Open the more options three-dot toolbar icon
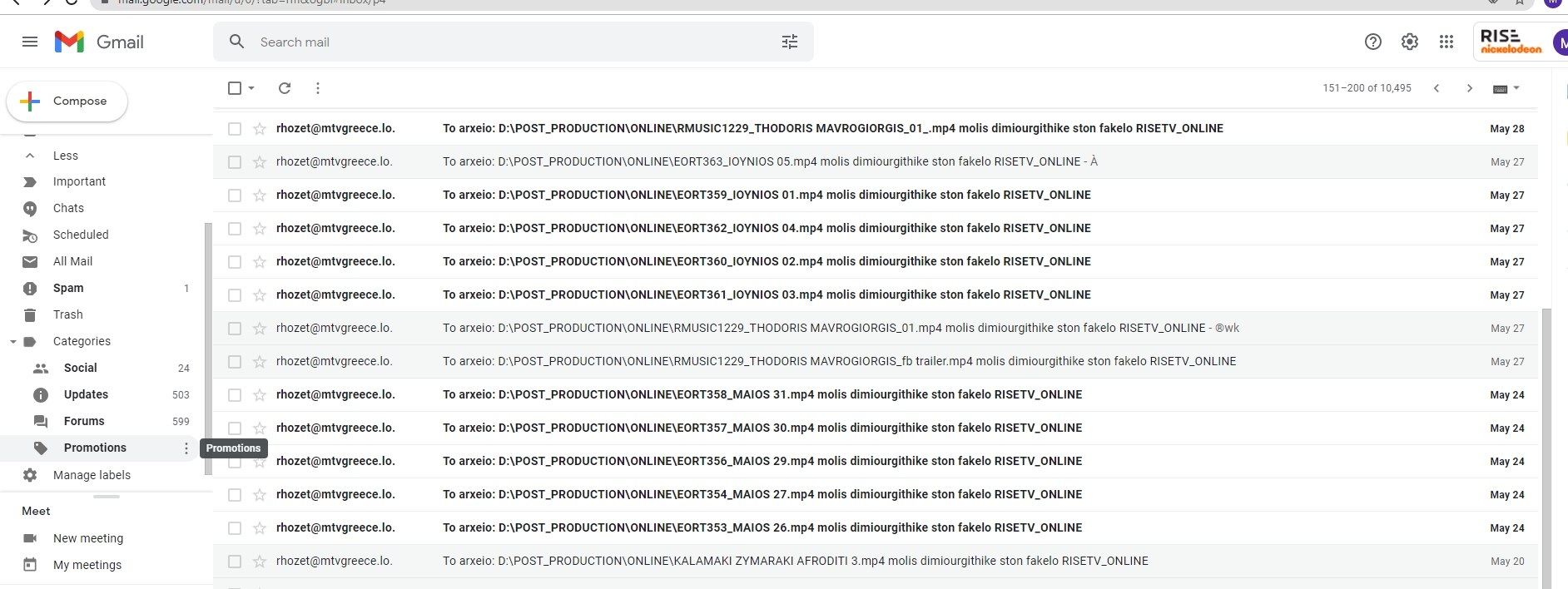The height and width of the screenshot is (589, 1568). point(318,88)
